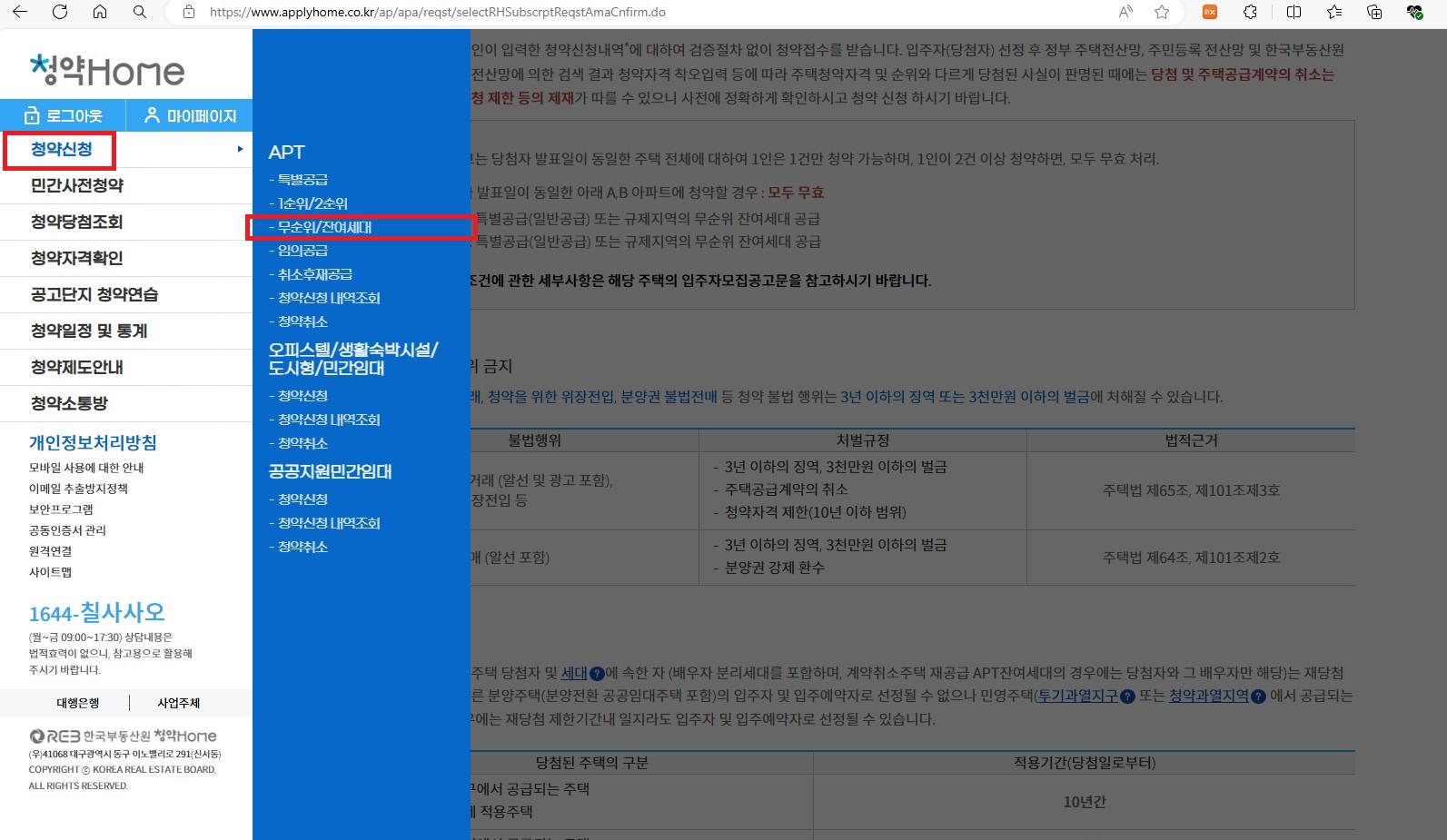Click the orange extension icon
Image resolution: width=1447 pixels, height=840 pixels.
1210,12
